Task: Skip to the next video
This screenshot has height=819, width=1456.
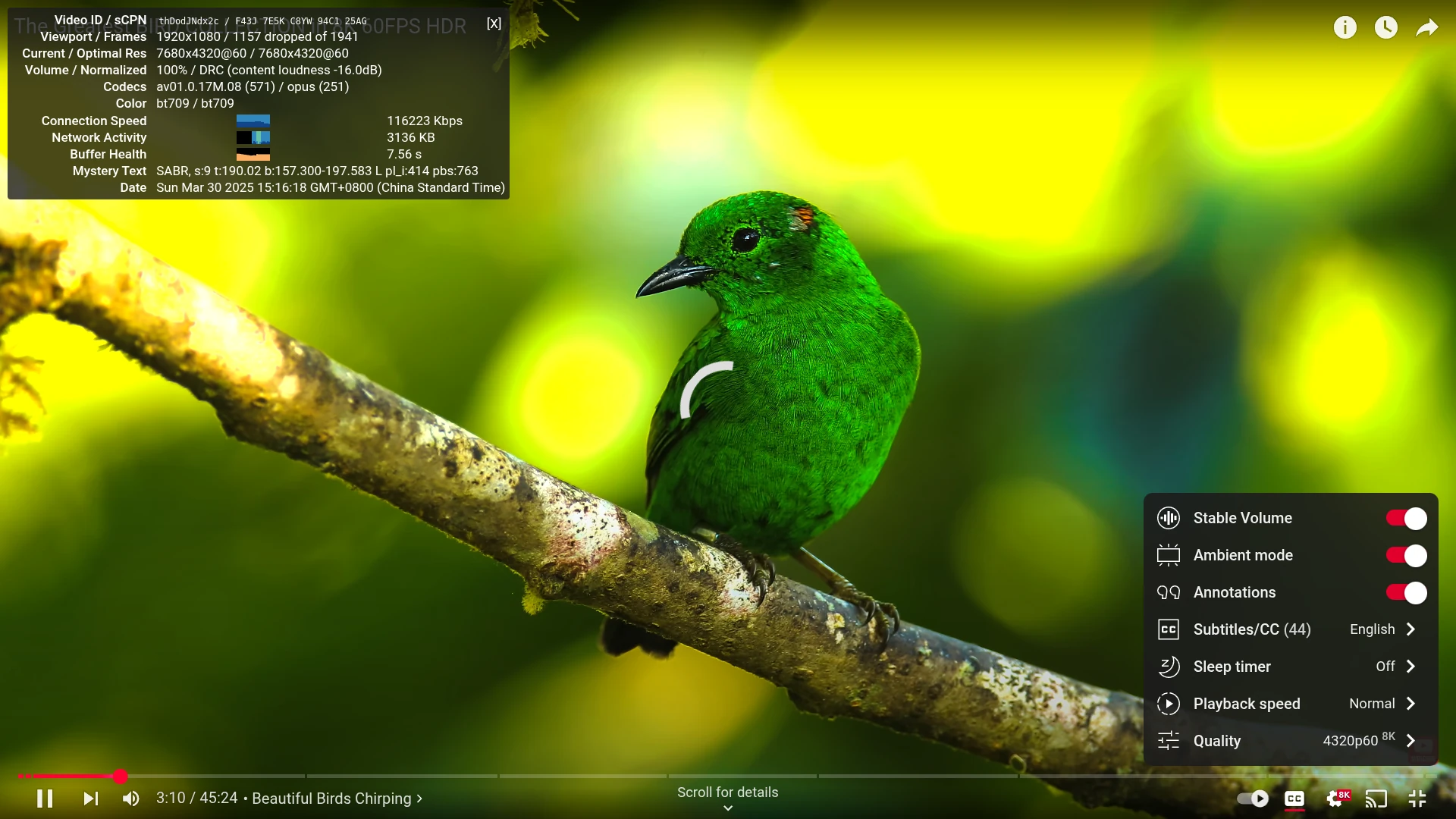Action: [x=91, y=799]
